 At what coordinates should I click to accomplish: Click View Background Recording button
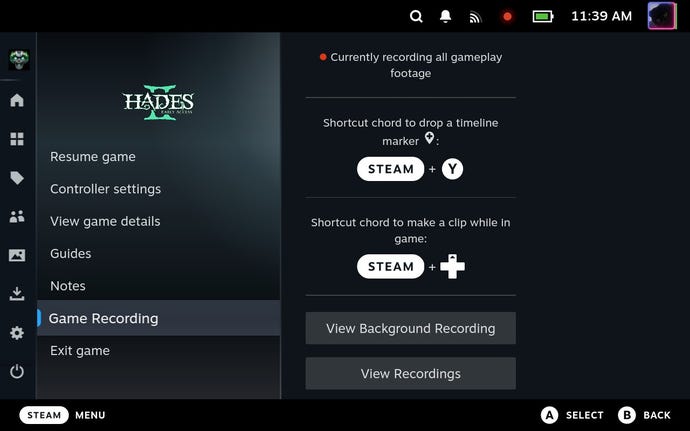[411, 328]
